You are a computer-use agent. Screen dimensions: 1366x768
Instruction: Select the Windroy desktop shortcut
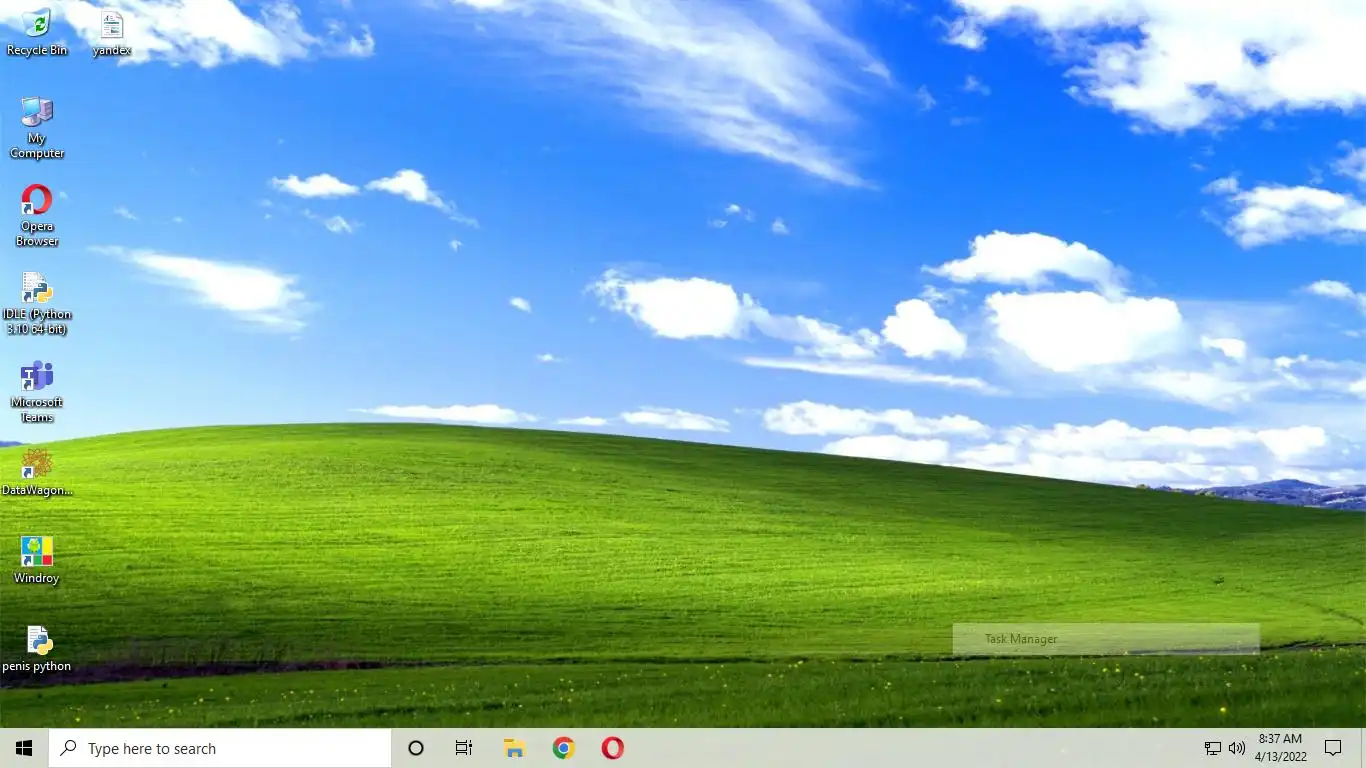point(37,560)
